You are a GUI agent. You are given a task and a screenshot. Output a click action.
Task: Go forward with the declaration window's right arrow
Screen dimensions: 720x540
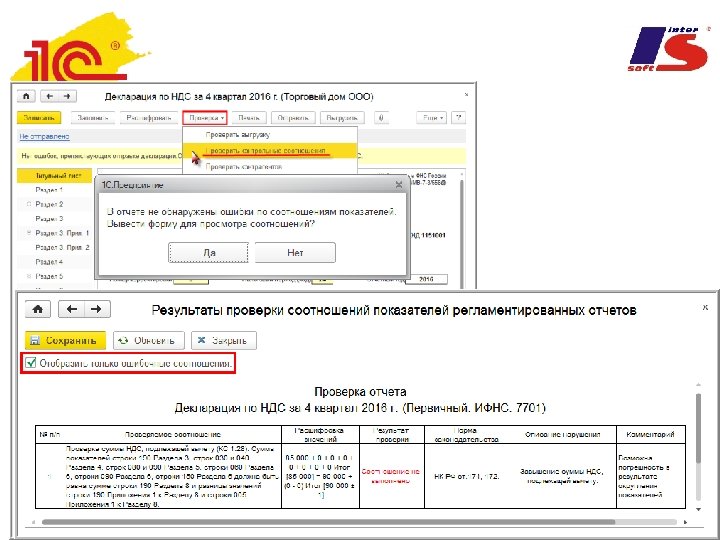[67, 96]
